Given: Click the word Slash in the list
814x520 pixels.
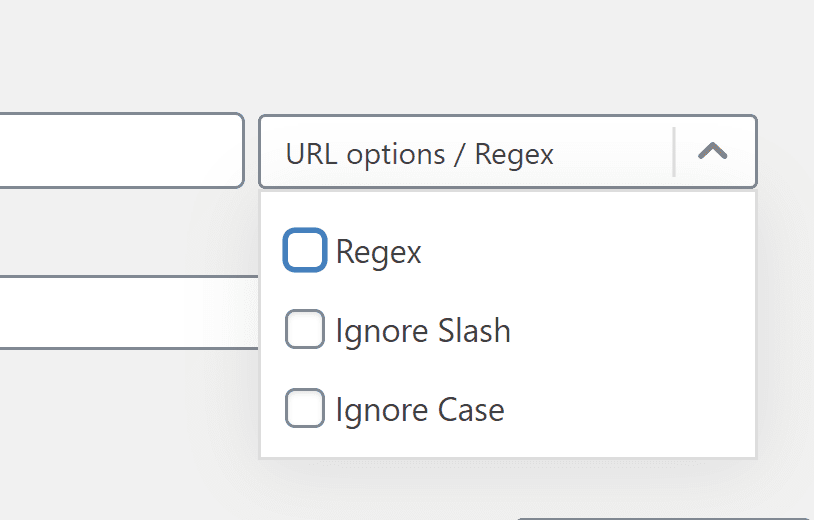Looking at the screenshot, I should pos(474,330).
